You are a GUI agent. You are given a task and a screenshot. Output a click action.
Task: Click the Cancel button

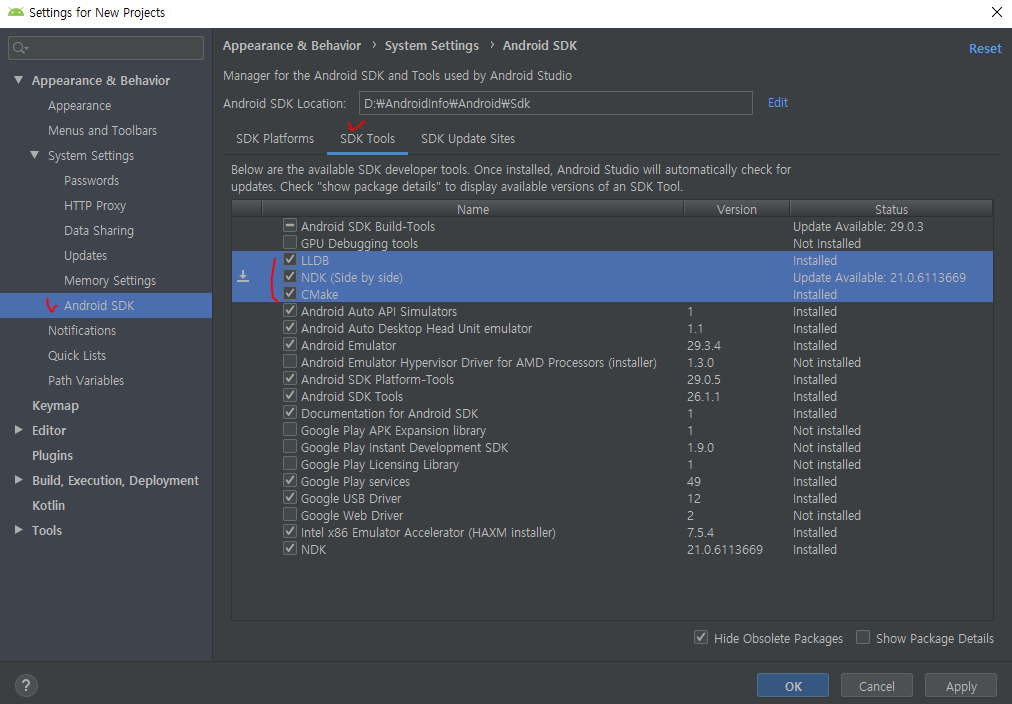pos(876,686)
